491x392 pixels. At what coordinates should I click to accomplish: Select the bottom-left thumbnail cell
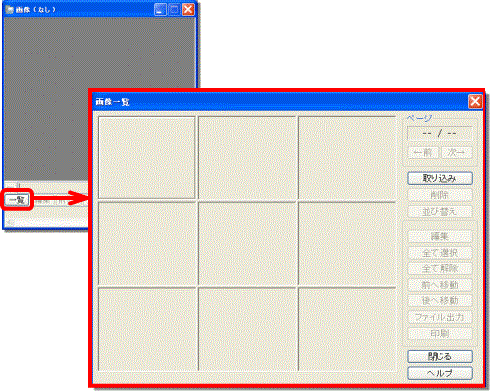coord(147,329)
